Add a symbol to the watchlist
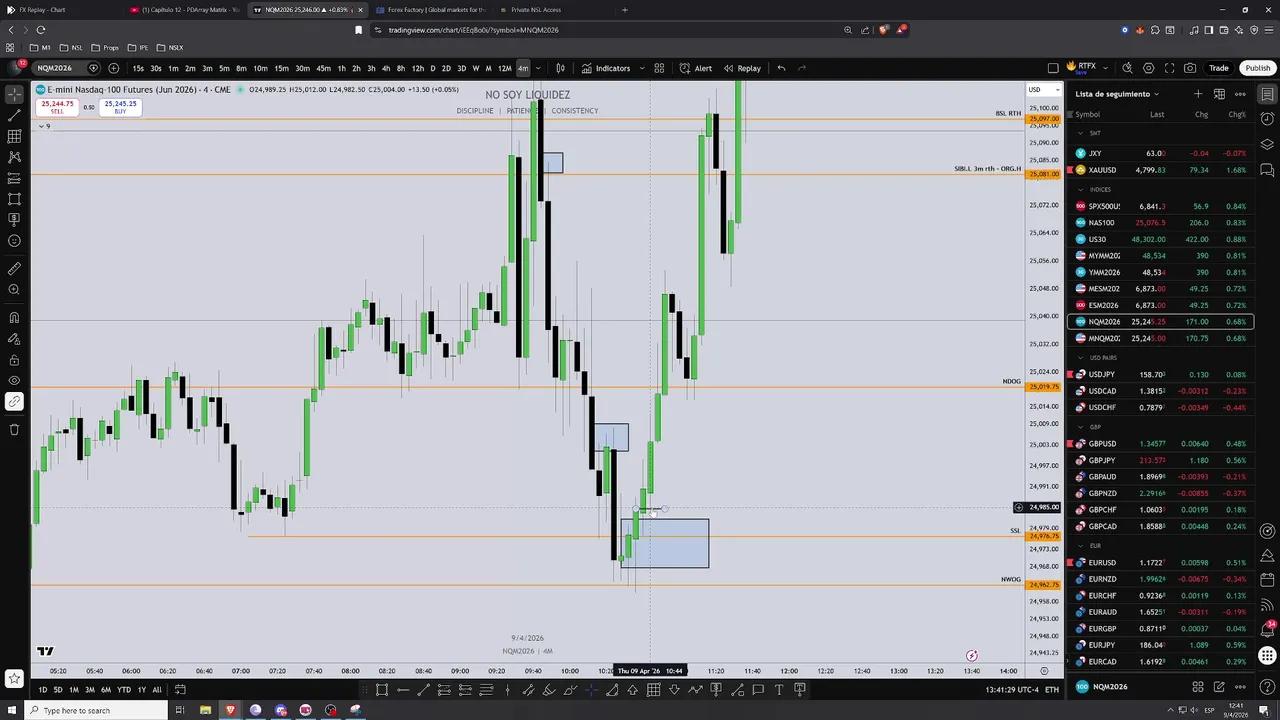Screen dimensions: 1280x720 [1197, 94]
